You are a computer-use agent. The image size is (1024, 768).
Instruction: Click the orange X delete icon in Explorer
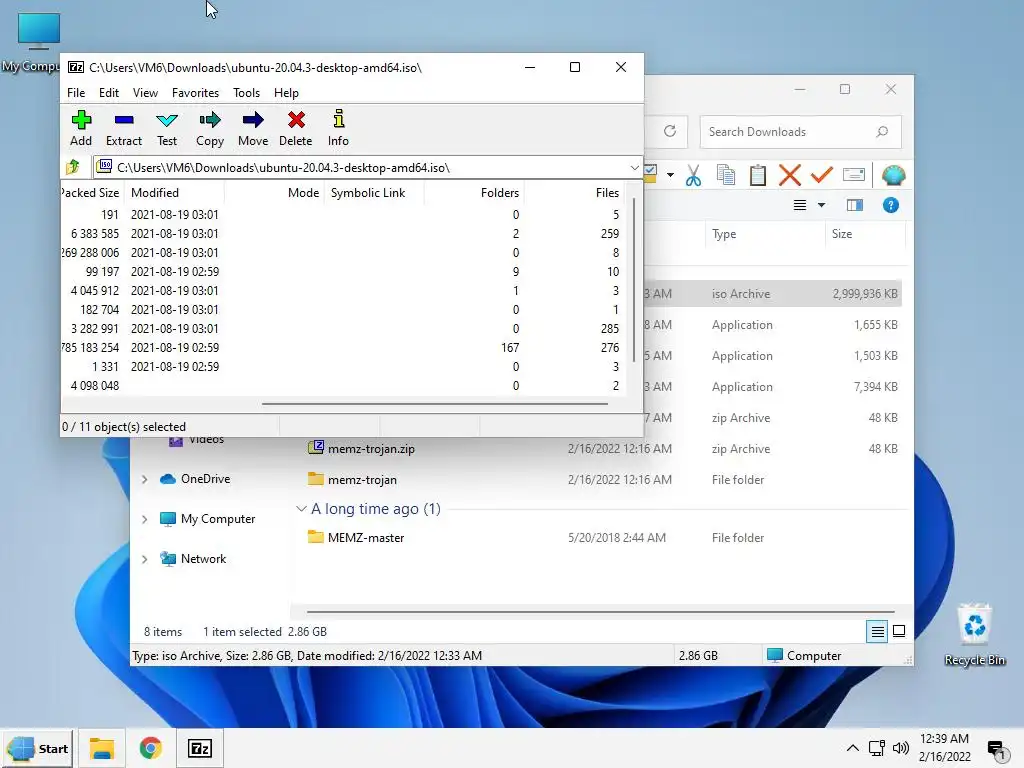coord(790,175)
